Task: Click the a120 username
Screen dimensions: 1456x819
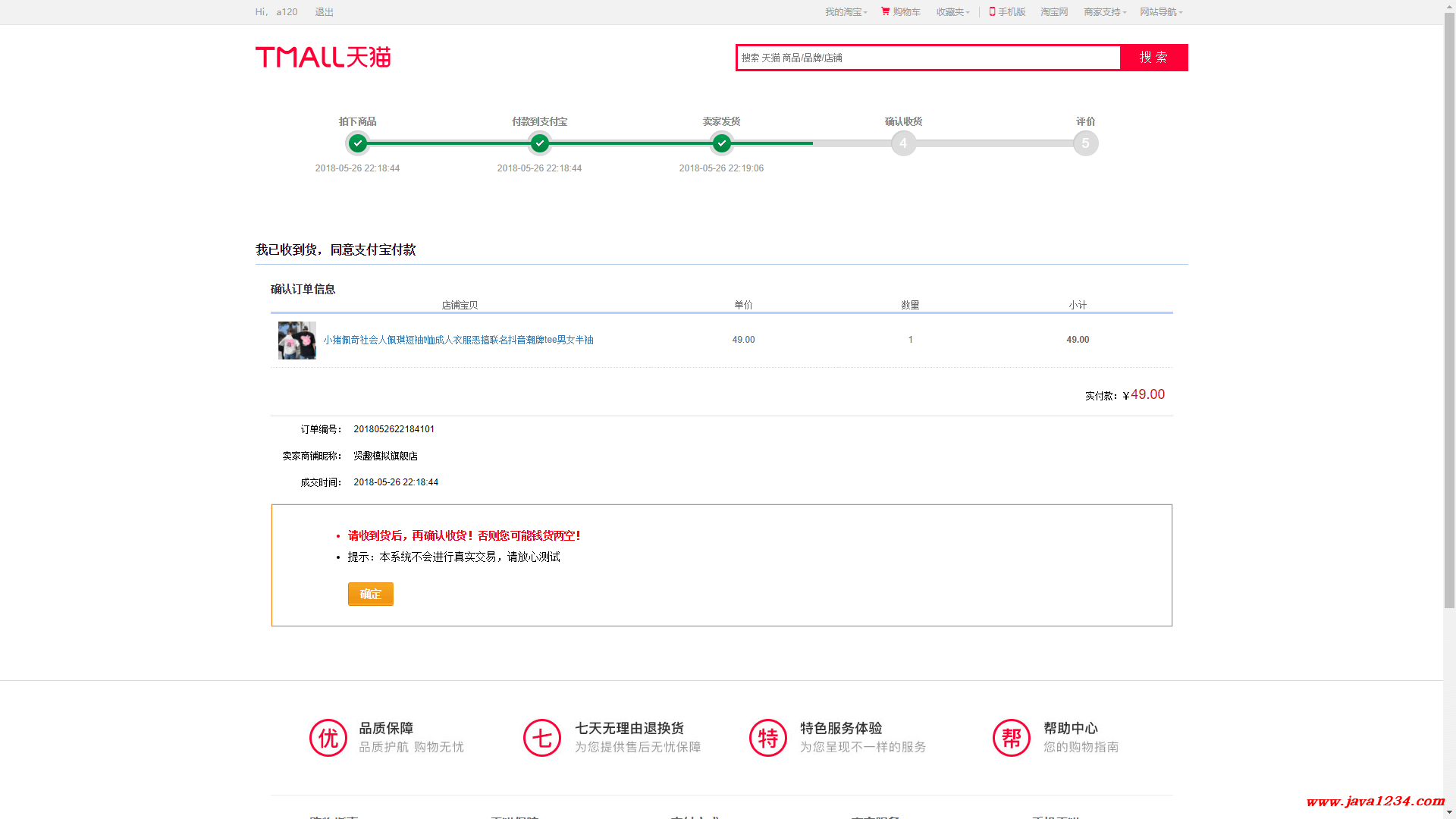Action: pyautogui.click(x=287, y=12)
